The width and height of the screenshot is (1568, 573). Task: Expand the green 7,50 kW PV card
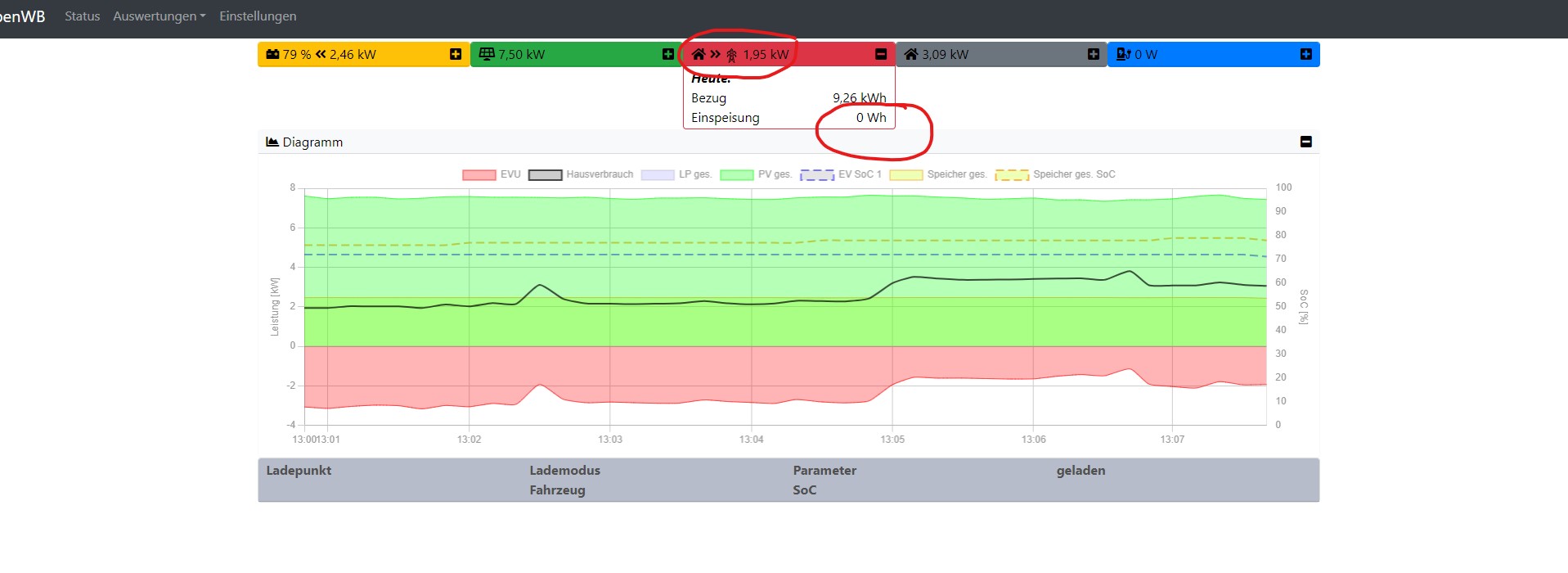tap(668, 54)
